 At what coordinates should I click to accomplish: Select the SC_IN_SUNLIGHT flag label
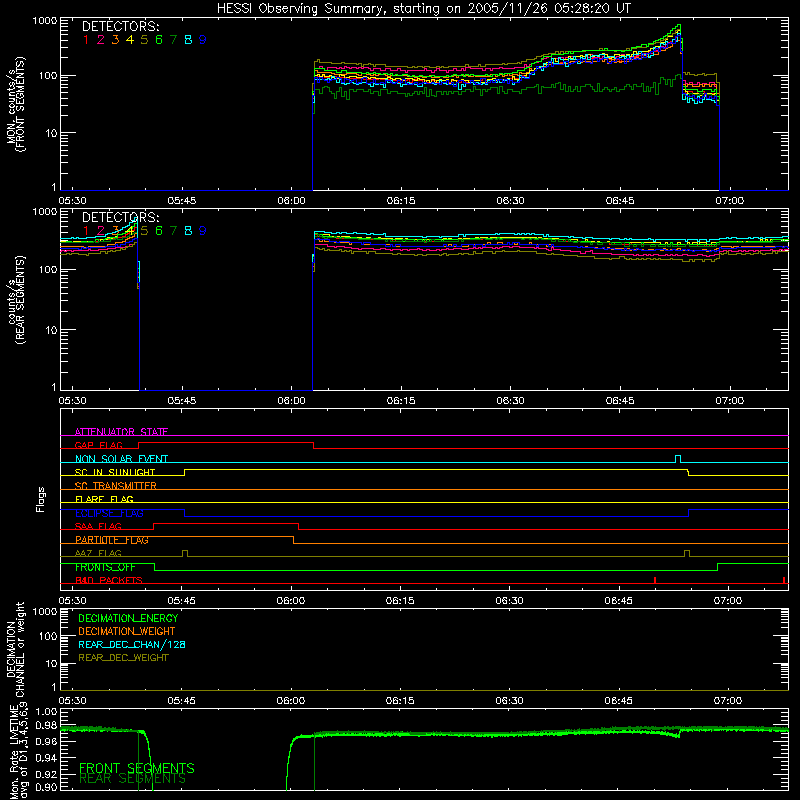click(x=115, y=472)
